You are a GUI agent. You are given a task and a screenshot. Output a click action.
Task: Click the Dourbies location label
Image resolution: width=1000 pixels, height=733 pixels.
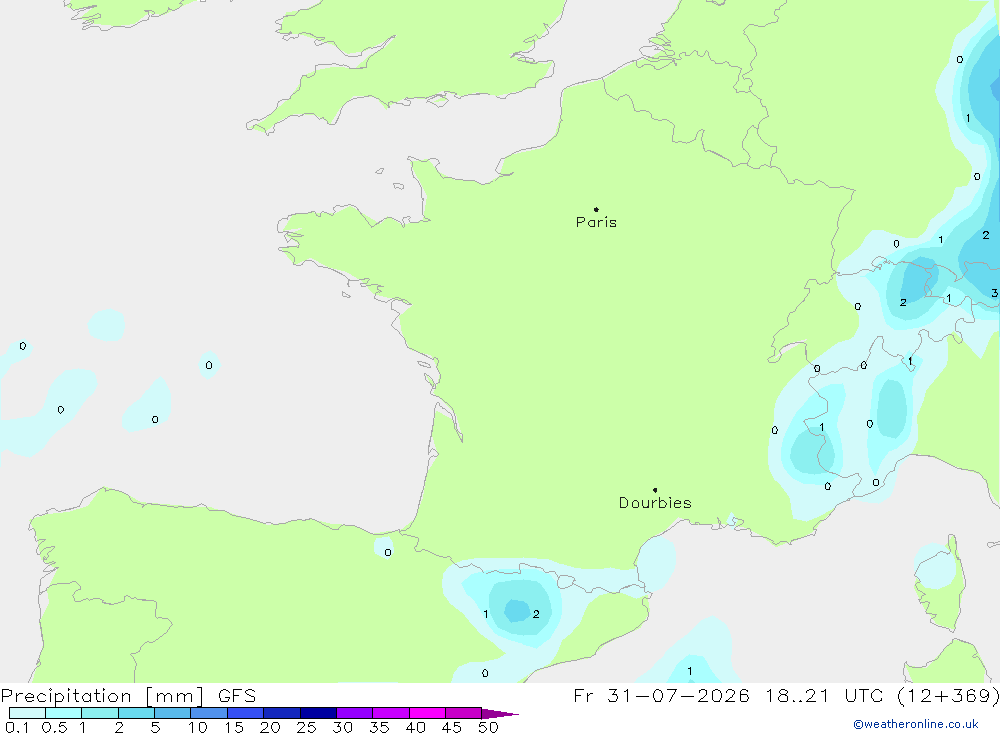[x=655, y=503]
